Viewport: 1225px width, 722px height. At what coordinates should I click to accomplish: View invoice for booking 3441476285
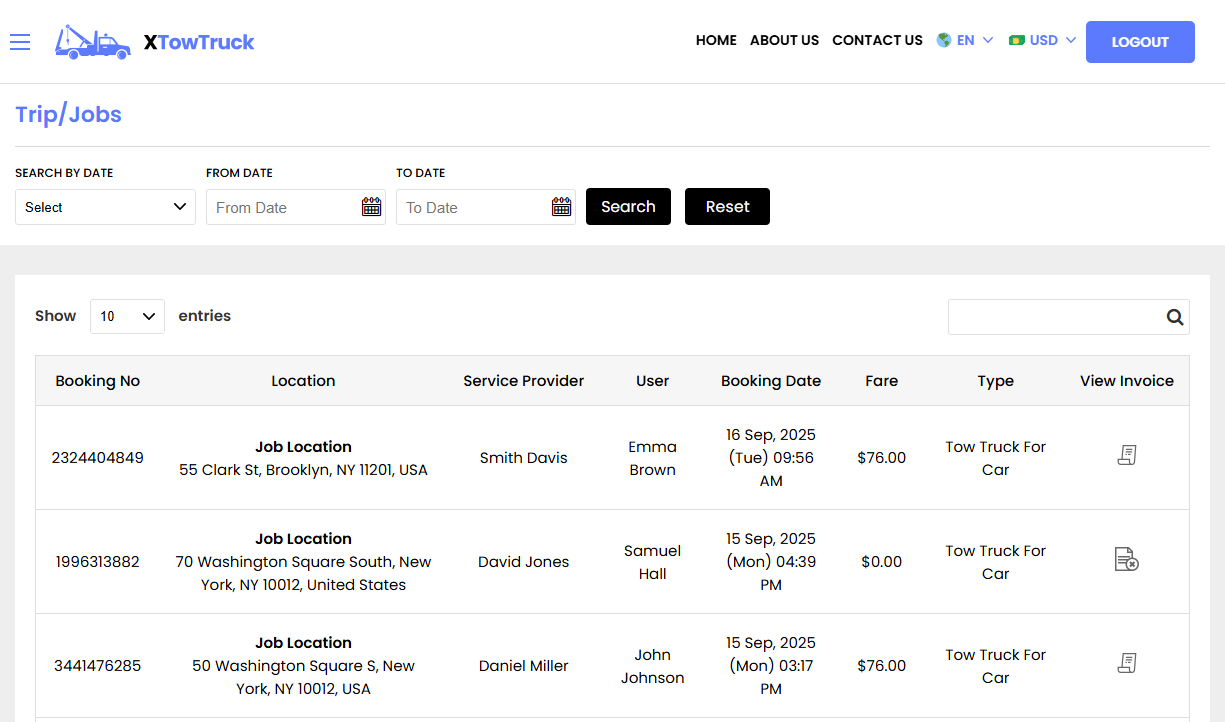[x=1127, y=663]
